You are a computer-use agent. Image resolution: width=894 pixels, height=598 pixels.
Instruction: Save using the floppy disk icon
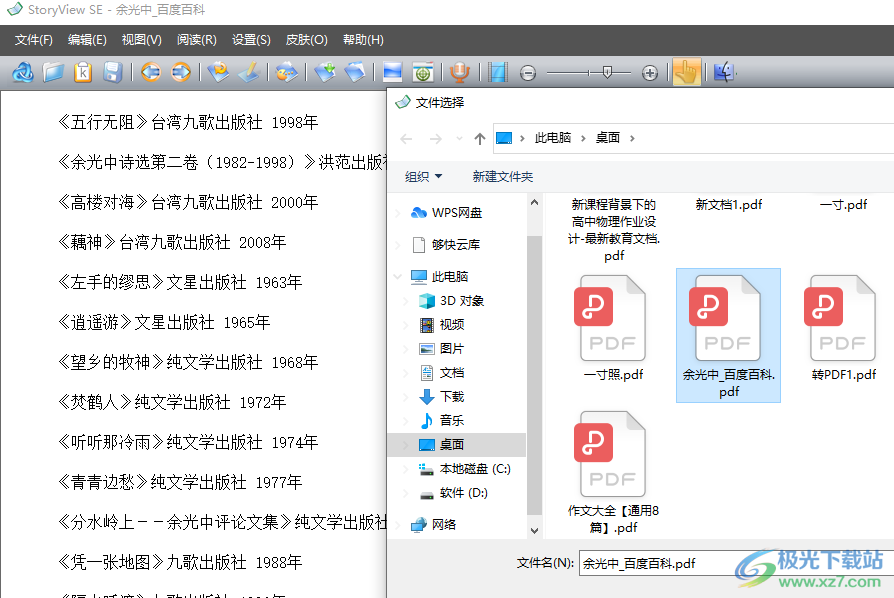pyautogui.click(x=113, y=73)
